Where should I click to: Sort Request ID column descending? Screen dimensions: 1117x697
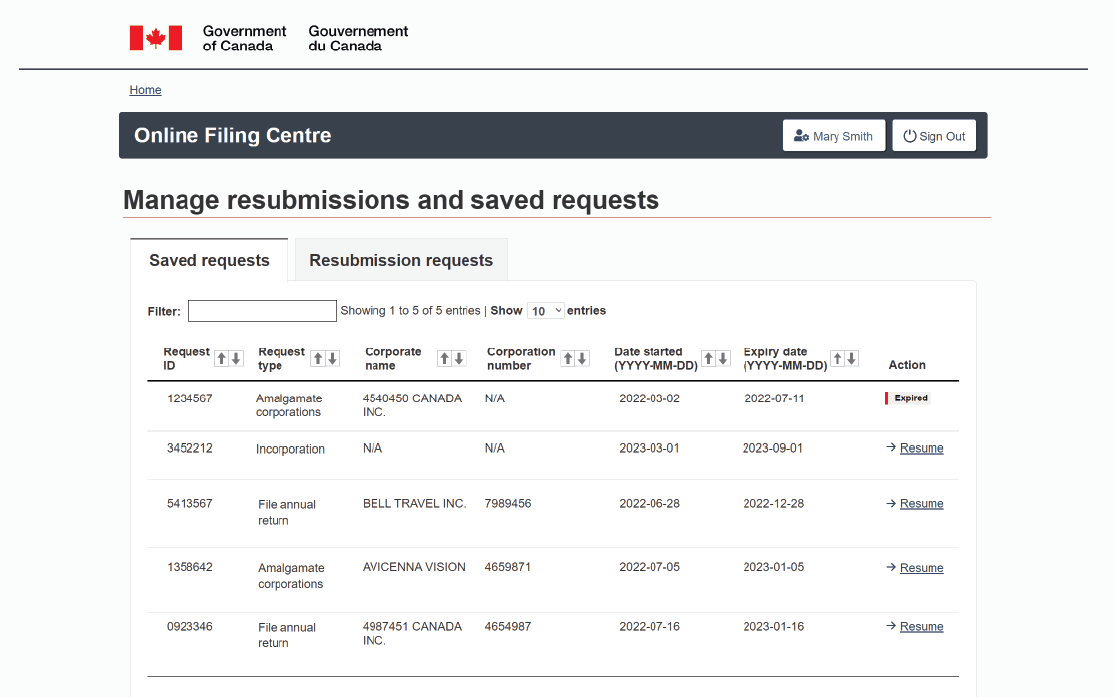coord(236,357)
